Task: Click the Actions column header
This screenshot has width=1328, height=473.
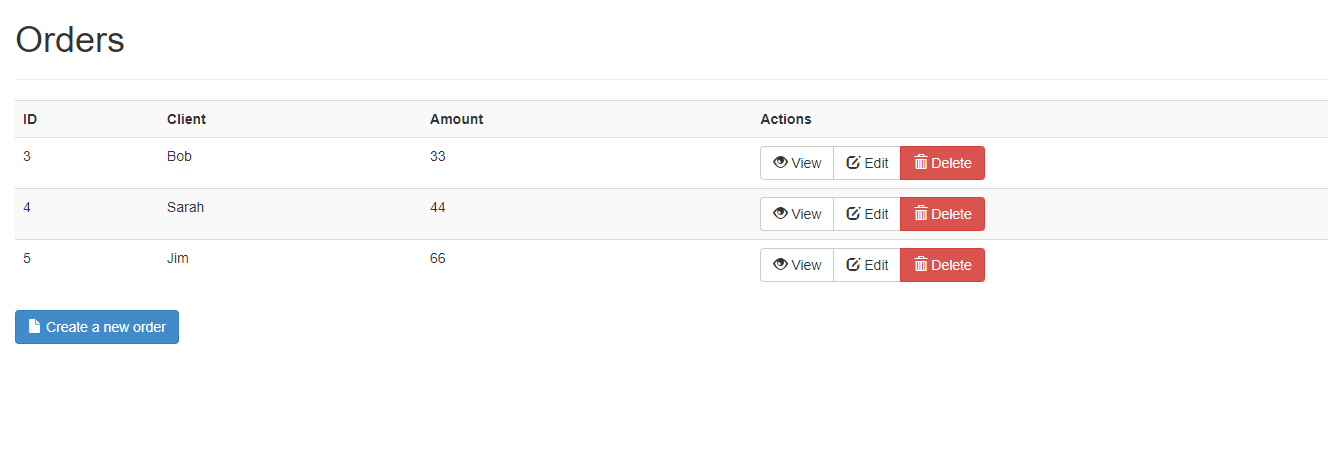Action: tap(786, 119)
